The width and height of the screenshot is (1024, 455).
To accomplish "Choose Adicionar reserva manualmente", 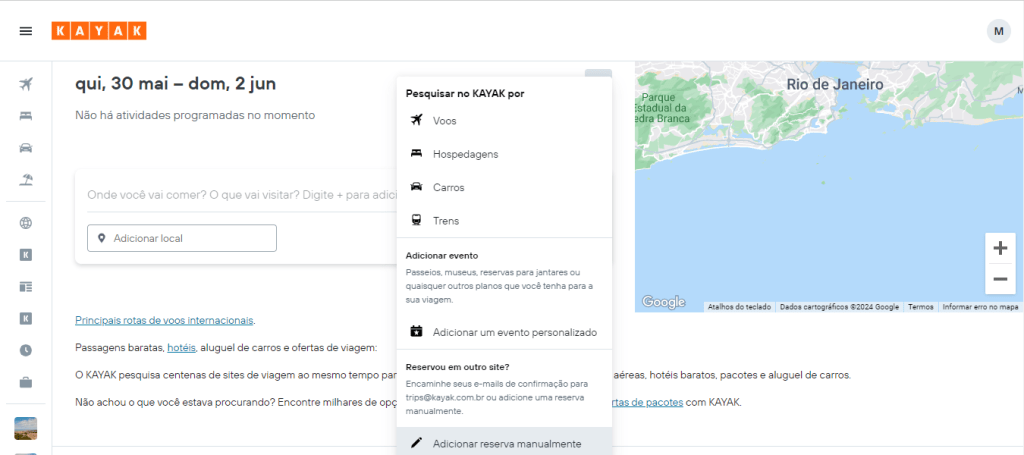I will 504,443.
